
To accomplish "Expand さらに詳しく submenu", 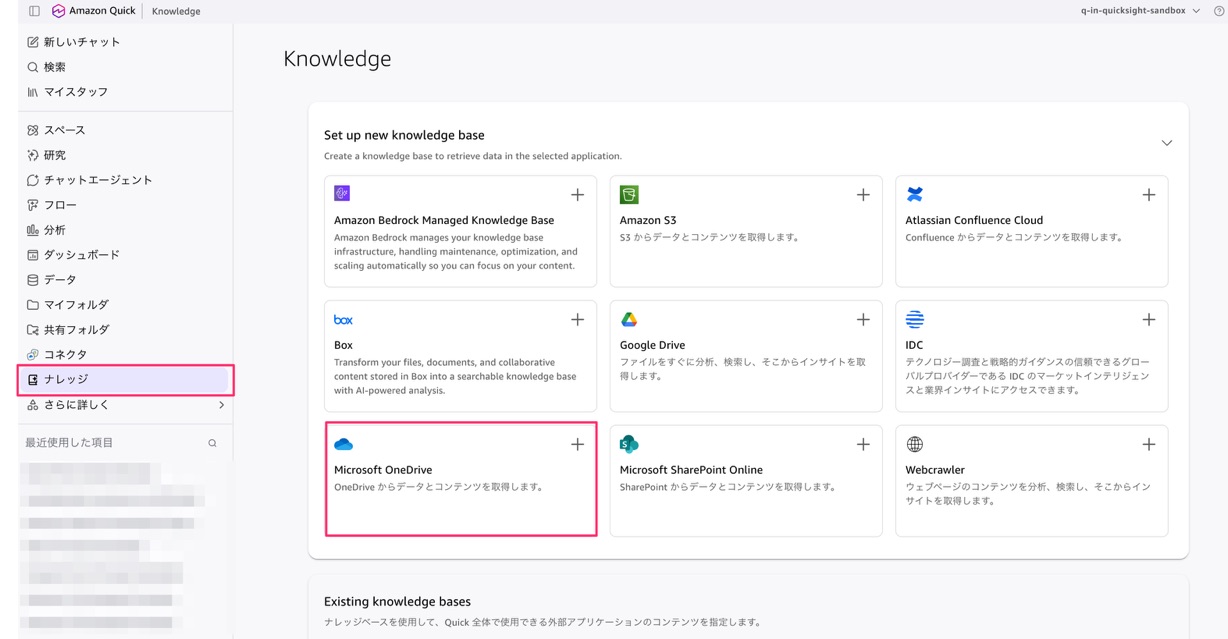I will (126, 405).
